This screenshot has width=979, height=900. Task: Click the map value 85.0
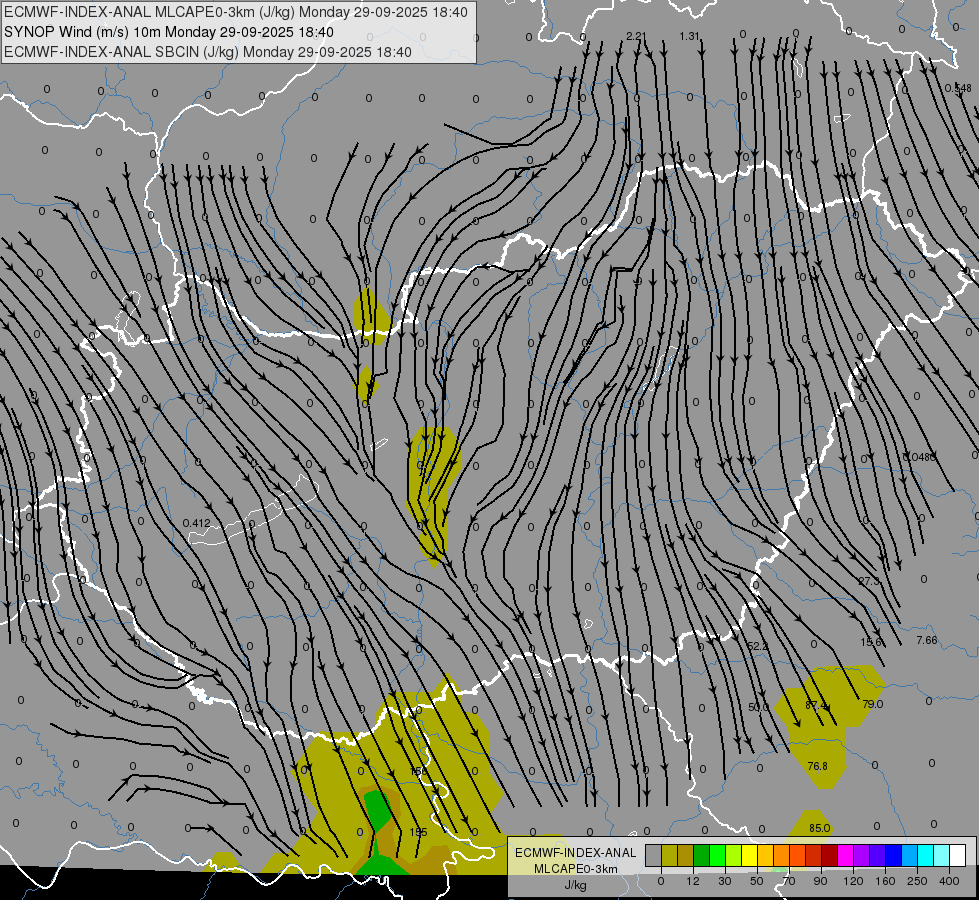[820, 828]
